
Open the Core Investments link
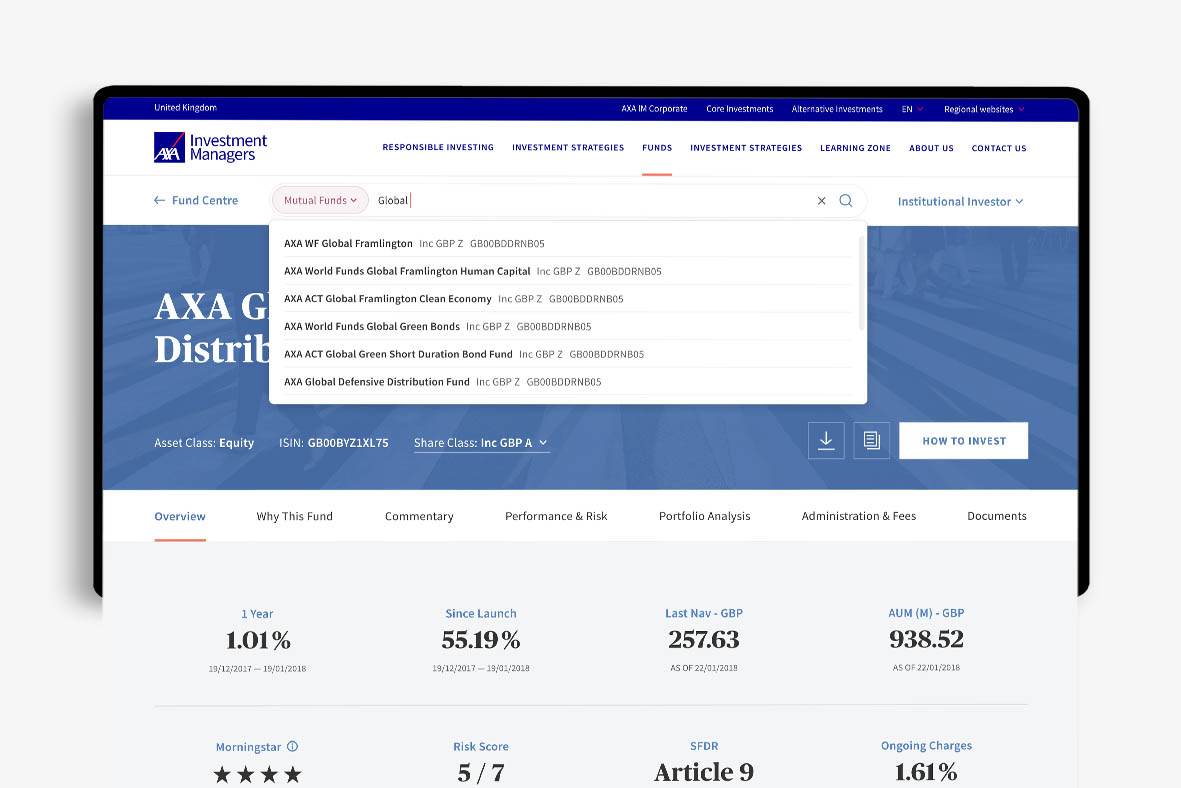click(x=740, y=109)
